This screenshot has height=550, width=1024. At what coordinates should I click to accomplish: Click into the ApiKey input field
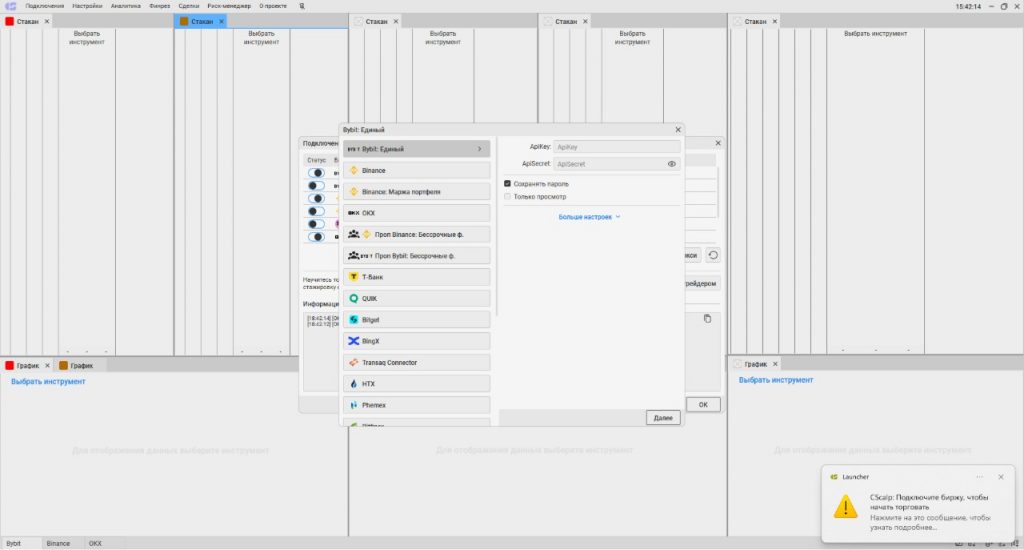coord(617,147)
